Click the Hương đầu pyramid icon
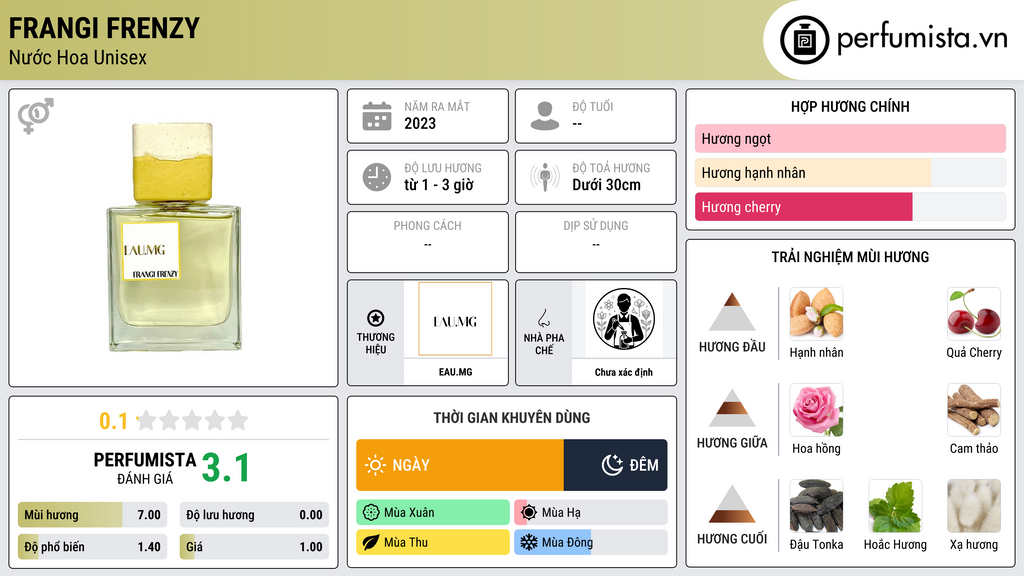 click(732, 312)
